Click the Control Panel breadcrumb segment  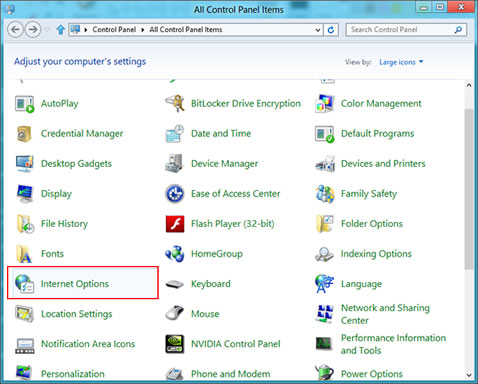point(114,30)
